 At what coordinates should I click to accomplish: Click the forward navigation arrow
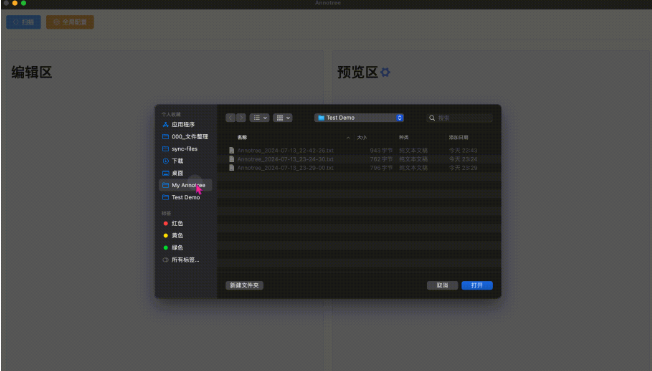click(241, 118)
